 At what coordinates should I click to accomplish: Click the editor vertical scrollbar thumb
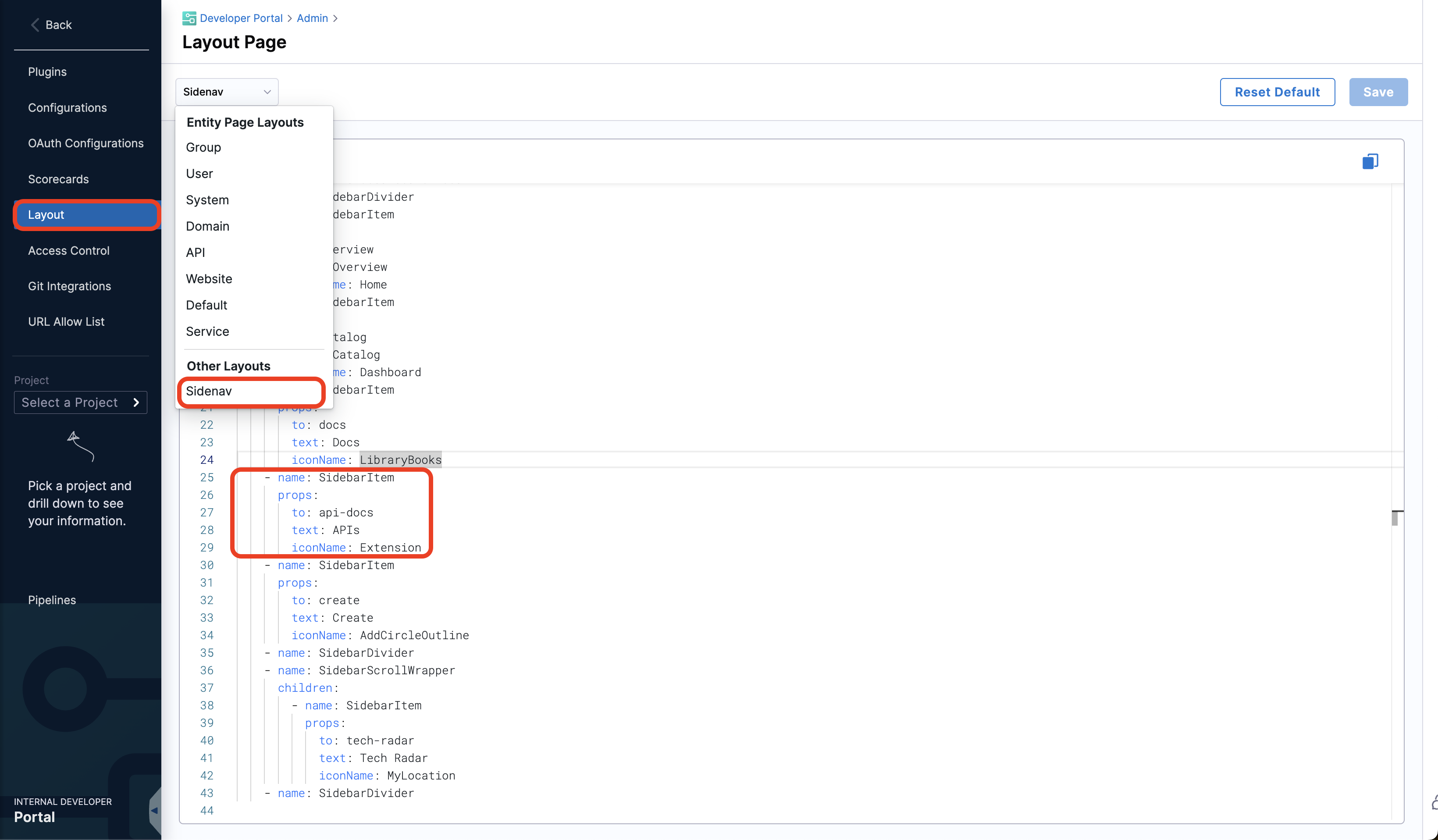click(x=1394, y=518)
